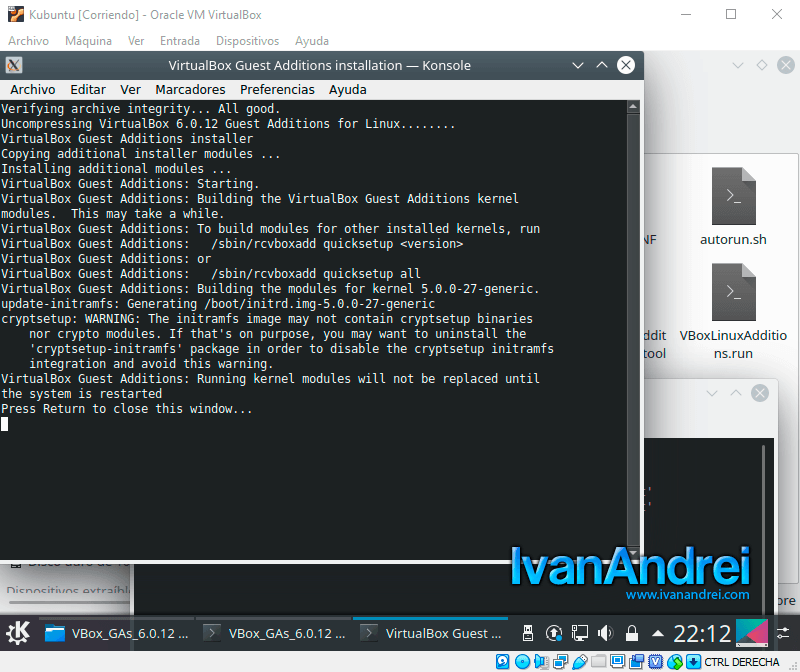
Task: Open Konsole Ver menu
Action: tap(130, 90)
